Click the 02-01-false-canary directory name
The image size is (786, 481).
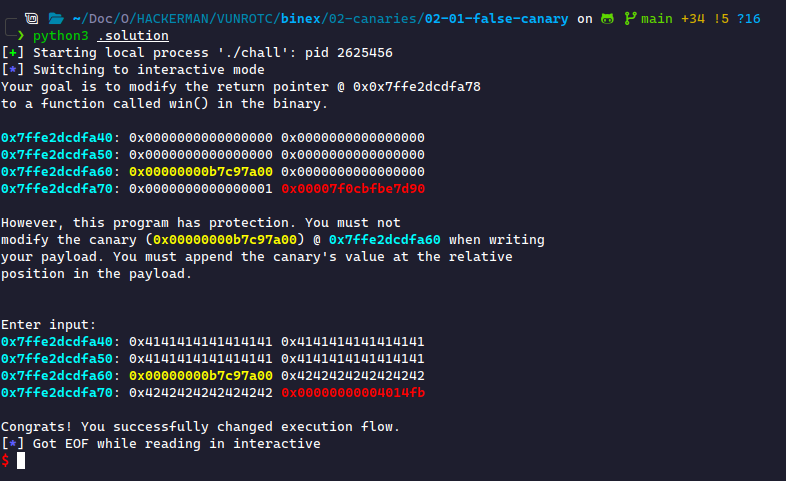(497, 19)
